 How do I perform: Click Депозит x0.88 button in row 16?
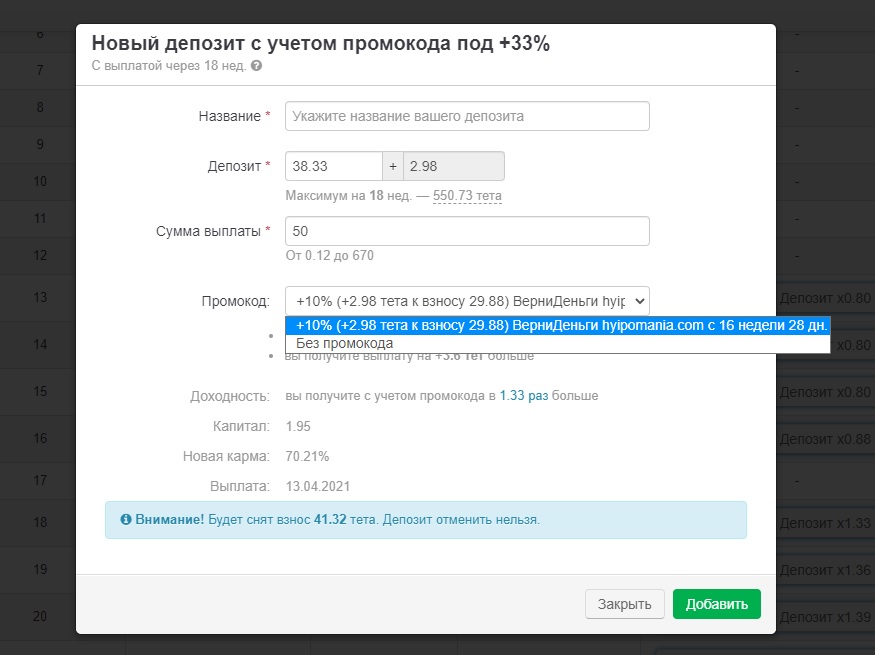point(824,439)
